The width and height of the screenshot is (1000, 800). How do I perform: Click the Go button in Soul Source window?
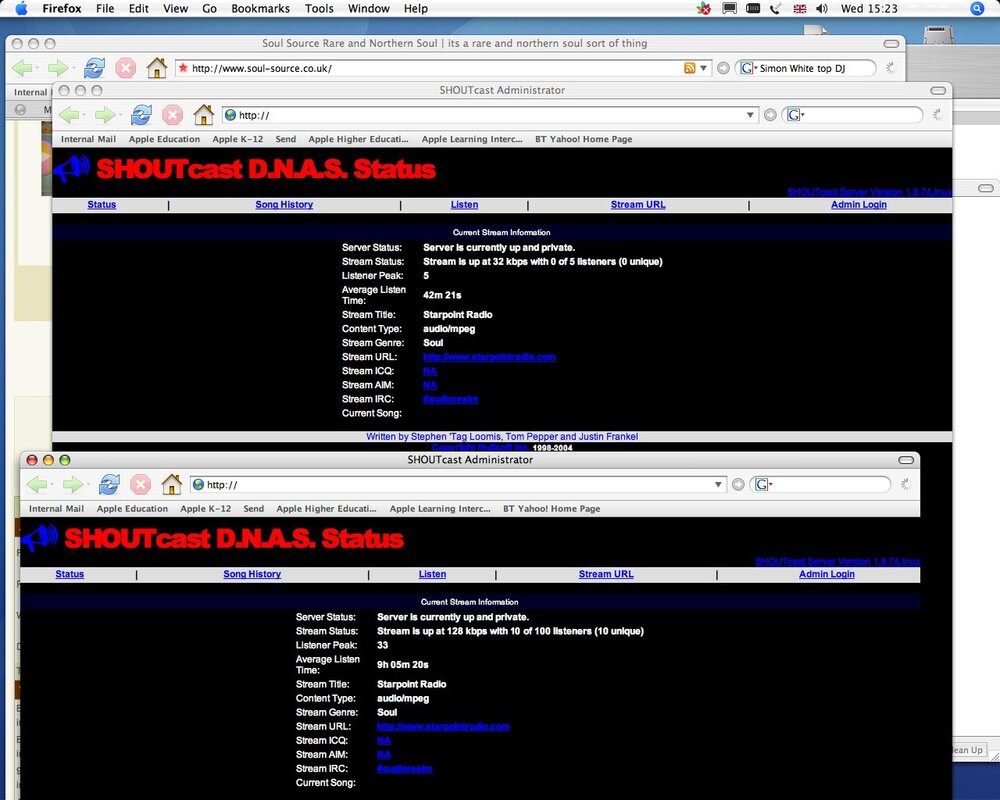pos(723,68)
